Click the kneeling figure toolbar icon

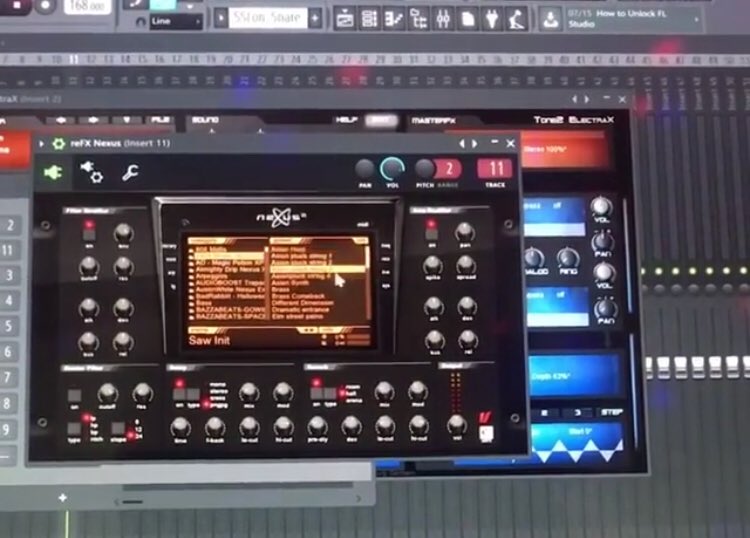(x=516, y=20)
